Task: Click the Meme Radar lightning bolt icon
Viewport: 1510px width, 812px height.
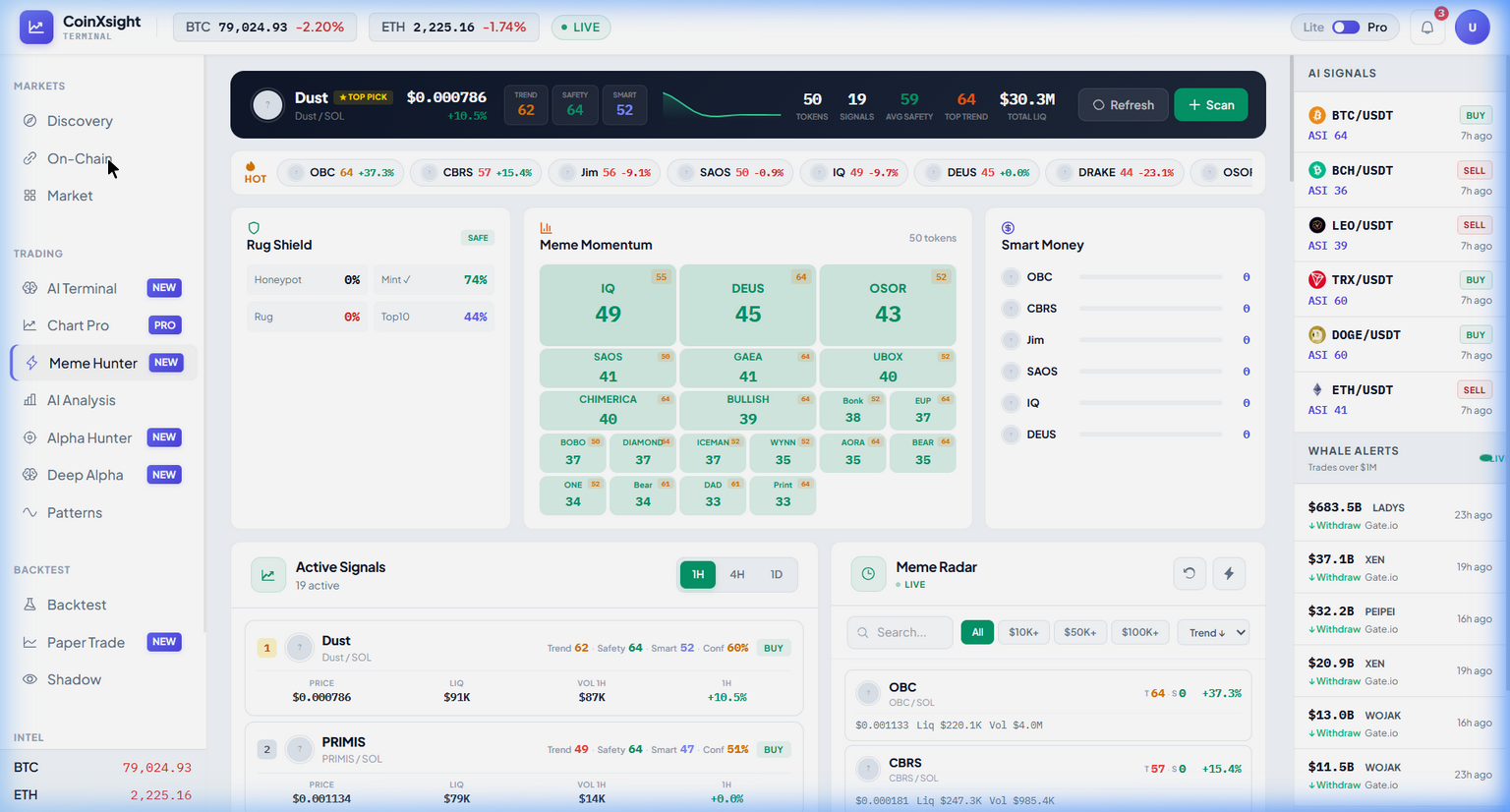Action: click(x=1229, y=574)
